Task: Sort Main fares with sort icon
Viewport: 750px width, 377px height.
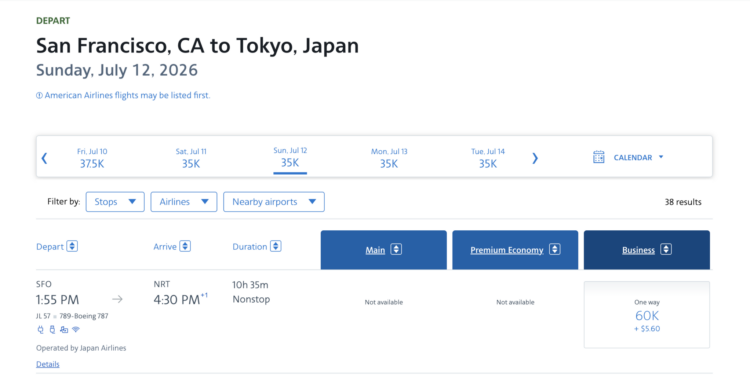Action: (396, 249)
